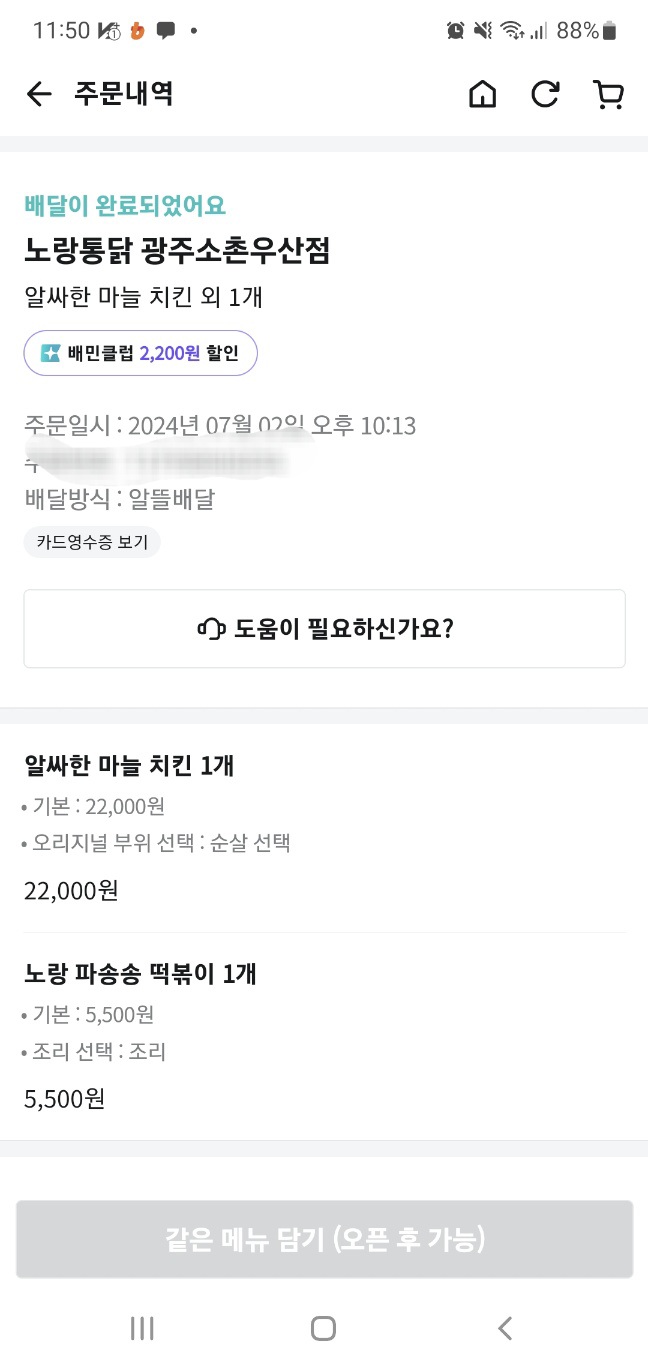Tap the 주문내역 page title
Screen dimensions: 648x1368
124,94
